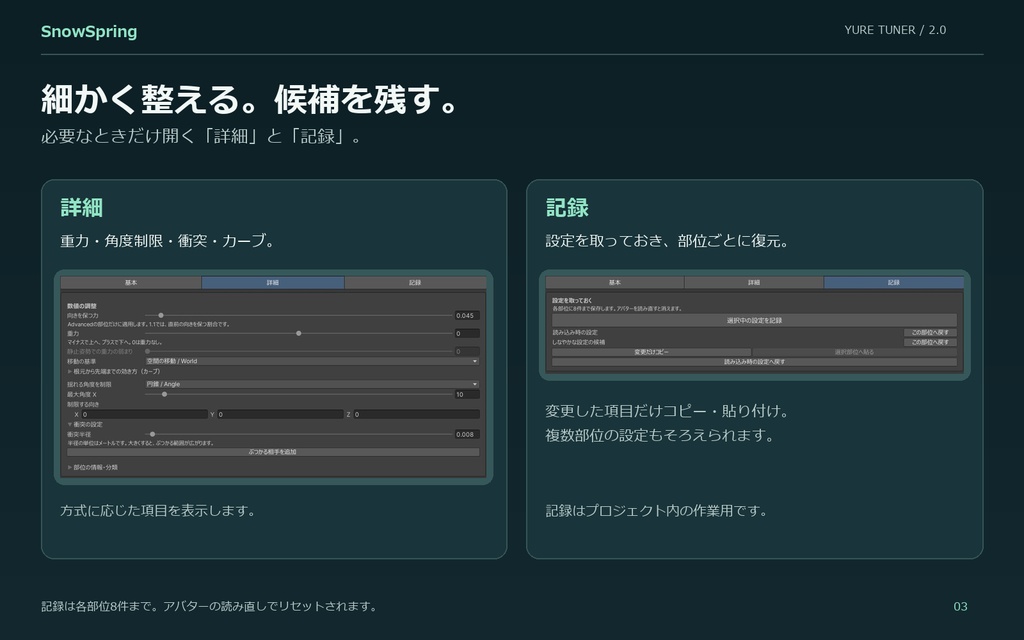Click the YURE TUNER / 2.0 label
This screenshot has height=640, width=1024.
[895, 30]
